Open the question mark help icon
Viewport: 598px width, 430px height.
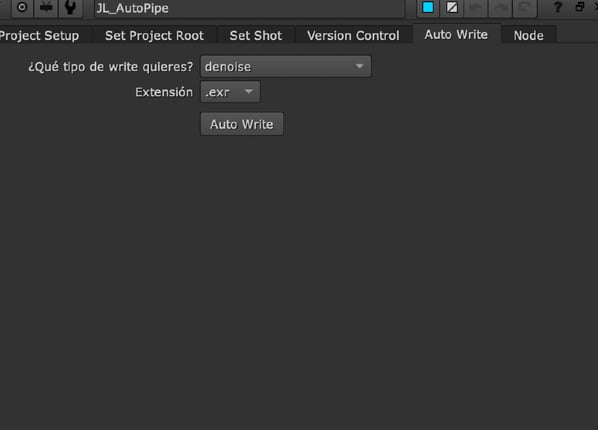coord(558,7)
